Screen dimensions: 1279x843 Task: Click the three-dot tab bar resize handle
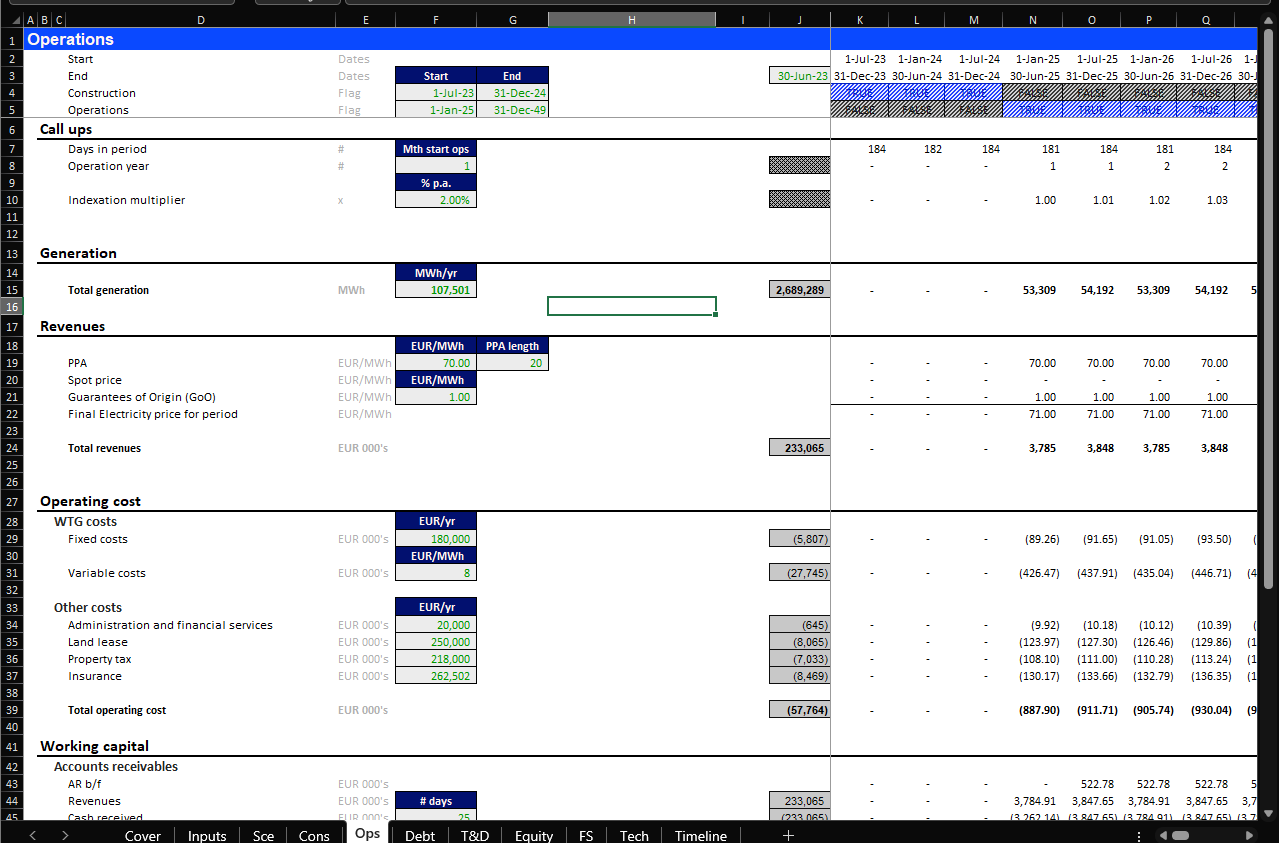tap(1139, 835)
